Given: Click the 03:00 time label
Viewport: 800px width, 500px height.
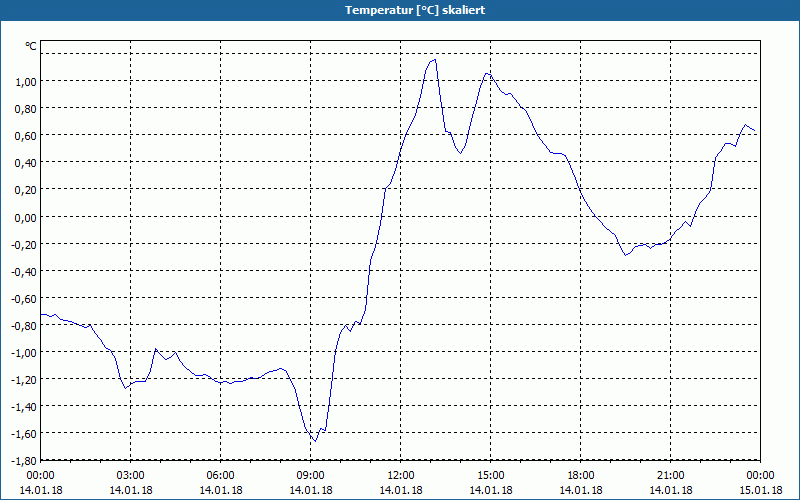Looking at the screenshot, I should coord(131,476).
